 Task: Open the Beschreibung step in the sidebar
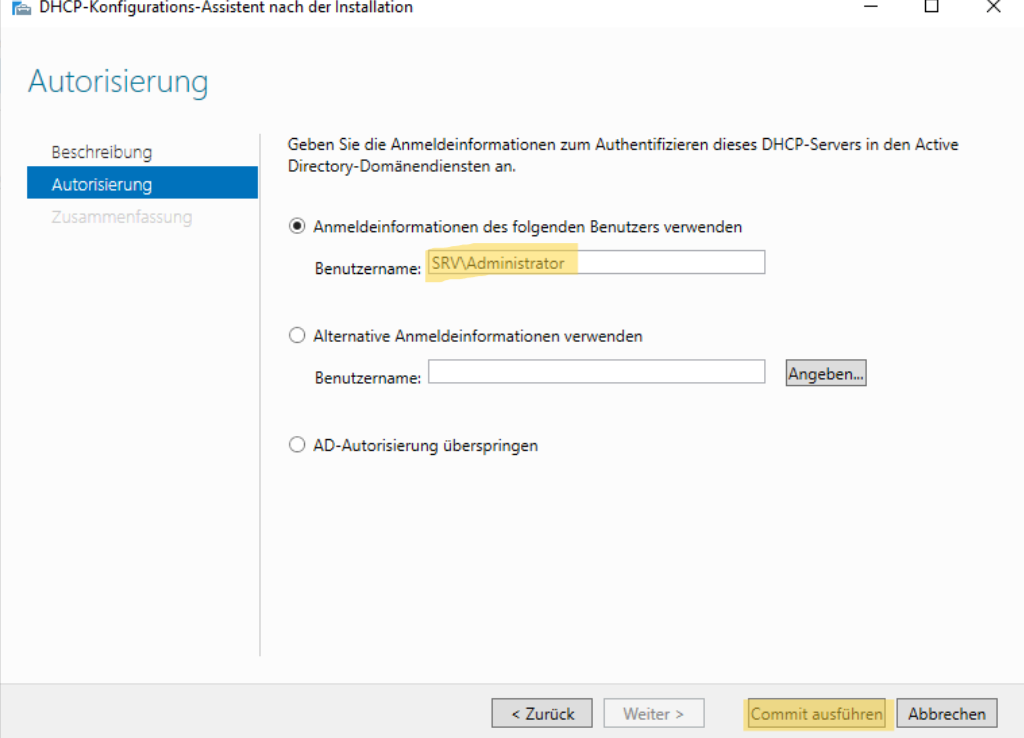click(x=102, y=152)
